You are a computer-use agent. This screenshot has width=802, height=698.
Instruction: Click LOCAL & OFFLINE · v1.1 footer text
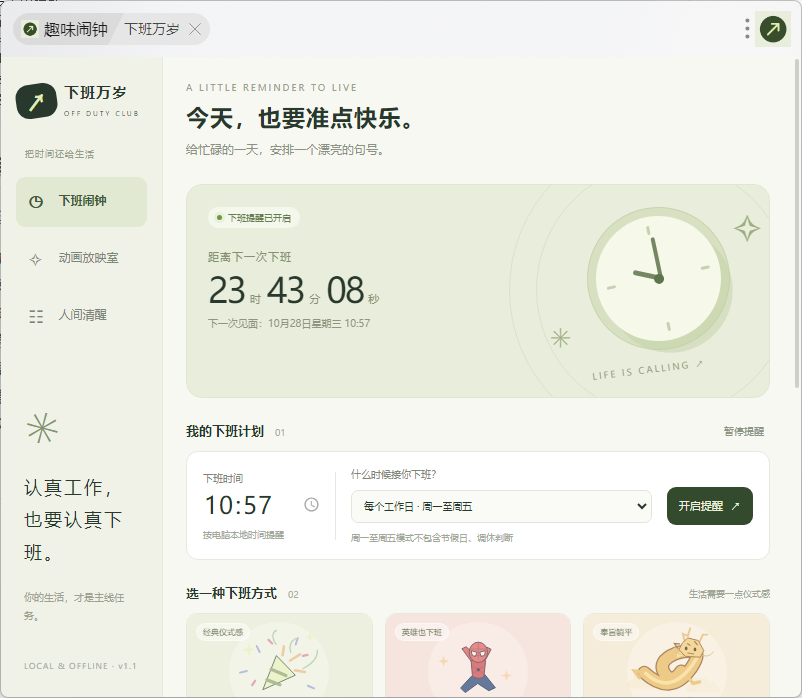tap(80, 666)
